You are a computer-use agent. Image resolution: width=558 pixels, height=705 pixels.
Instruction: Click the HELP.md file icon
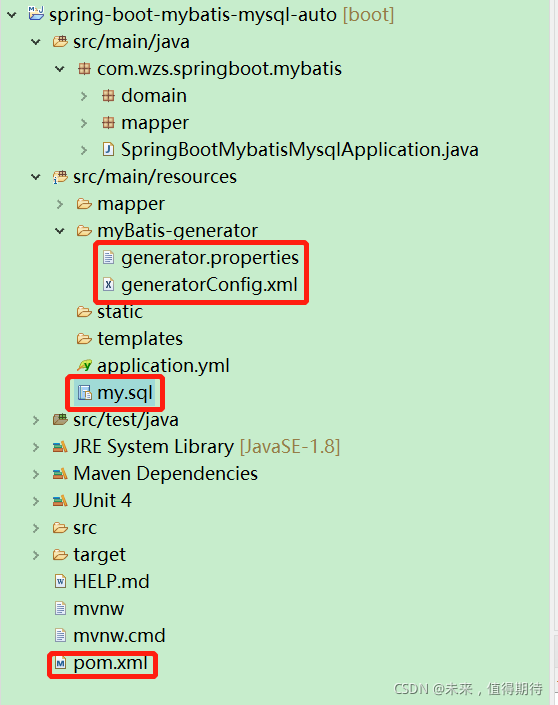click(60, 581)
